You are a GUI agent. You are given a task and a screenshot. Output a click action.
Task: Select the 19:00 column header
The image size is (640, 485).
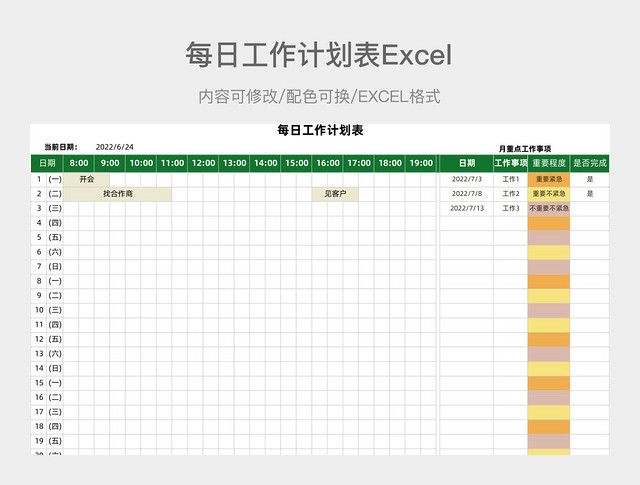pyautogui.click(x=421, y=163)
